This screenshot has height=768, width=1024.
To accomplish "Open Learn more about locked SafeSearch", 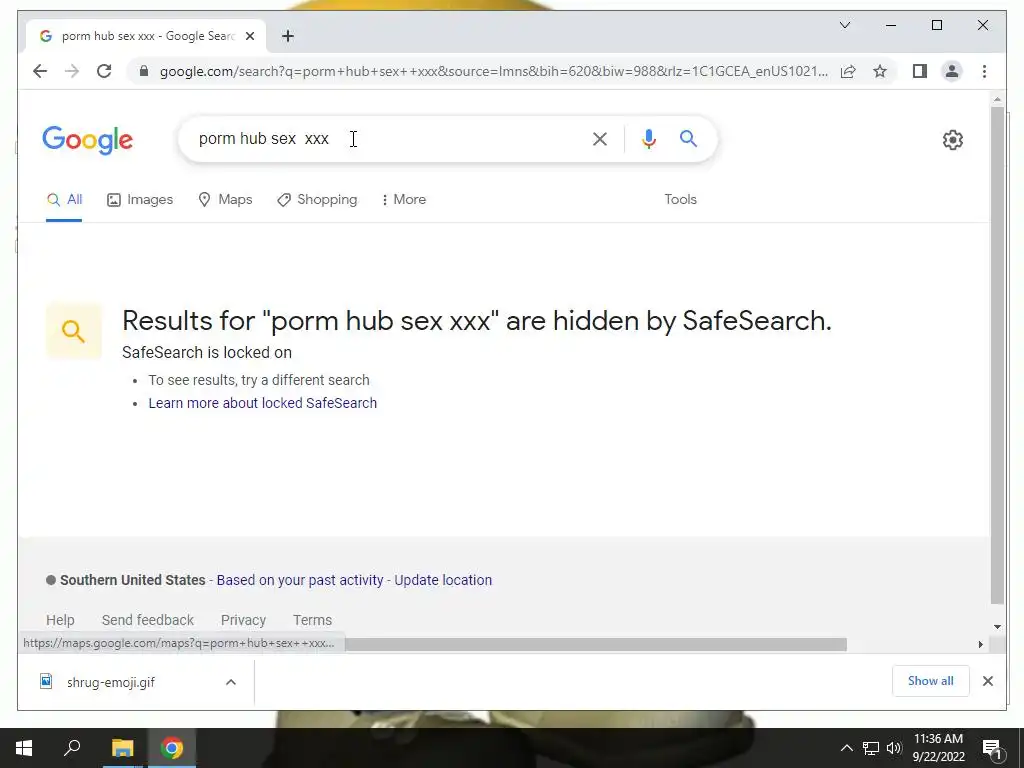I will 263,403.
